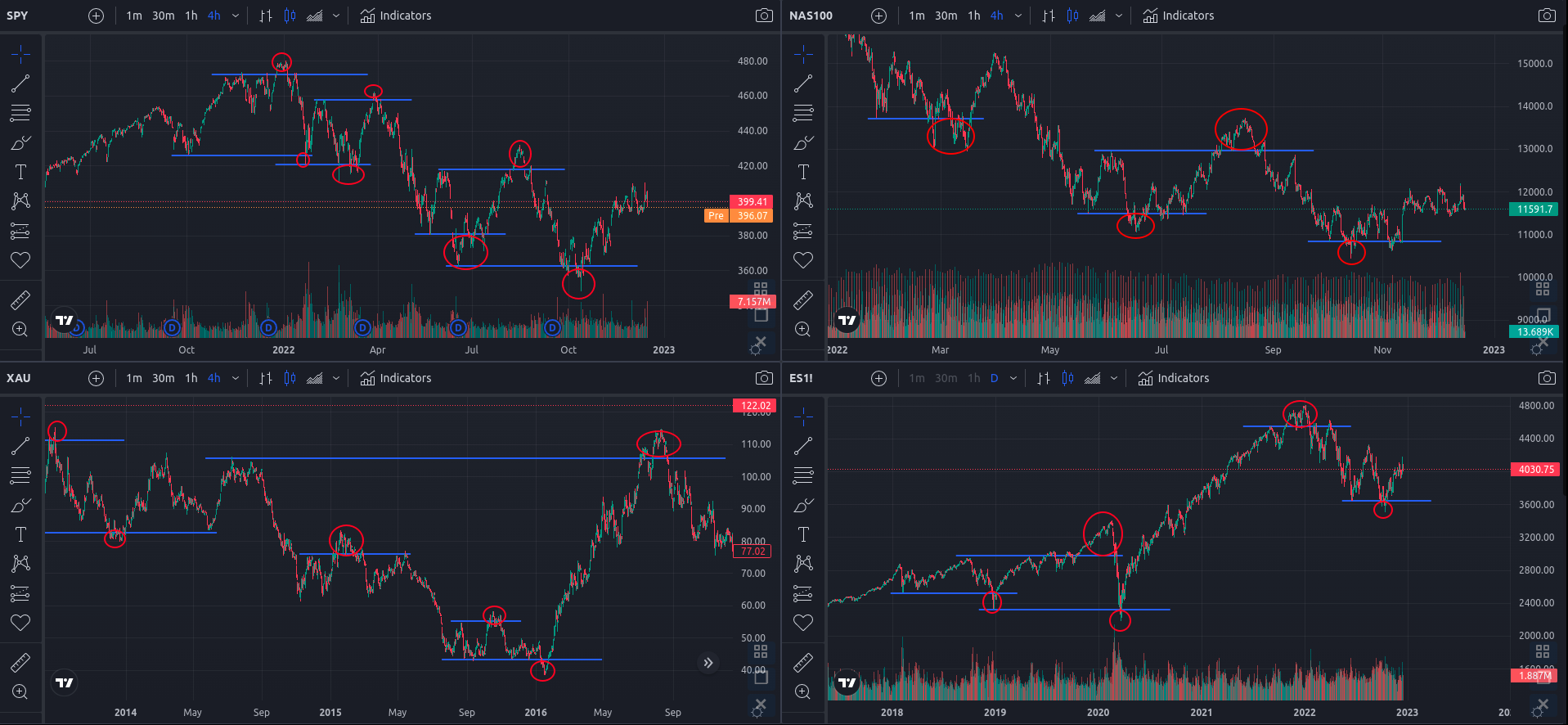The image size is (1568, 725).
Task: Open the gear chart settings in SPY panel
Action: coord(757,349)
